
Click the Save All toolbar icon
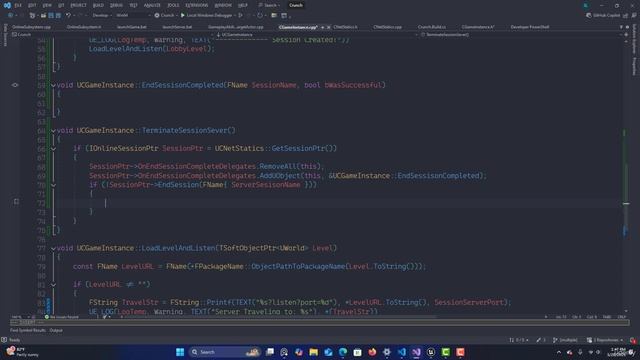pyautogui.click(x=58, y=15)
